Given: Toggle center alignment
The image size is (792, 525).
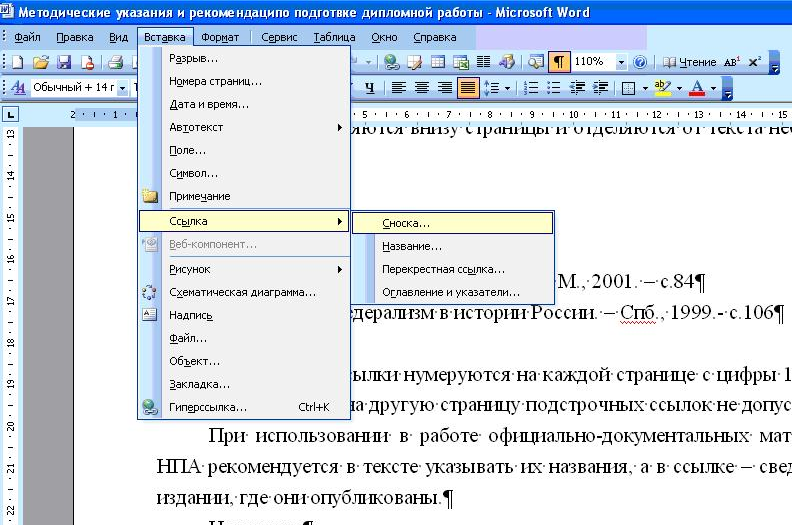Looking at the screenshot, I should coord(422,88).
